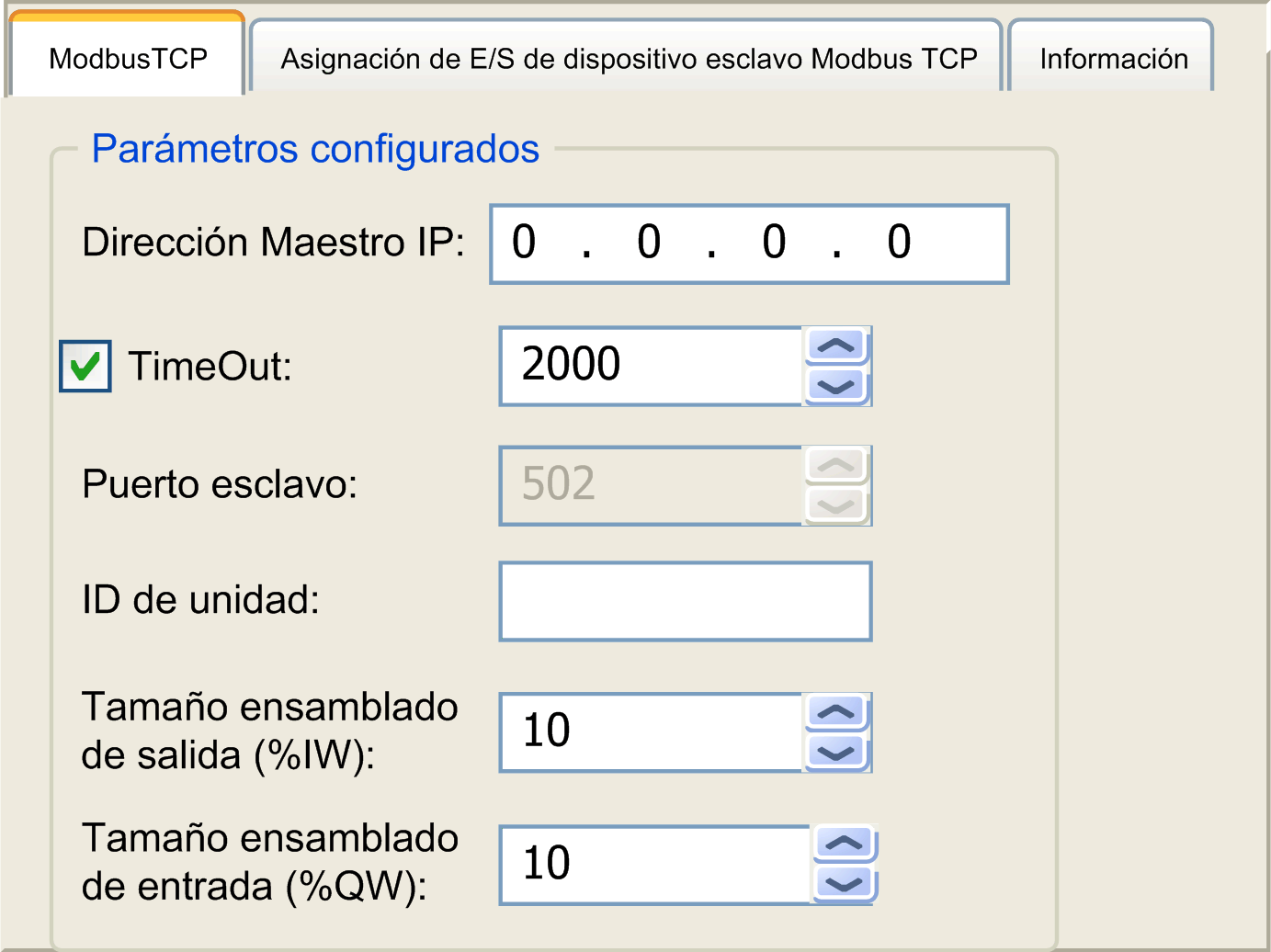Click the TimeOut value field
Image resolution: width=1271 pixels, height=952 pixels.
click(651, 366)
